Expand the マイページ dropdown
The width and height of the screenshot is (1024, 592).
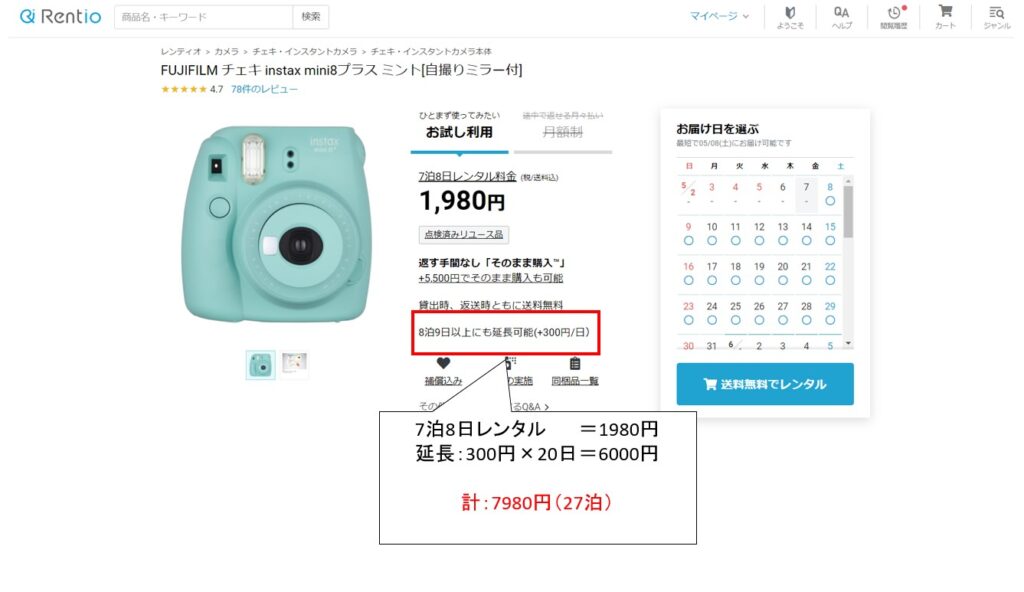click(x=719, y=16)
